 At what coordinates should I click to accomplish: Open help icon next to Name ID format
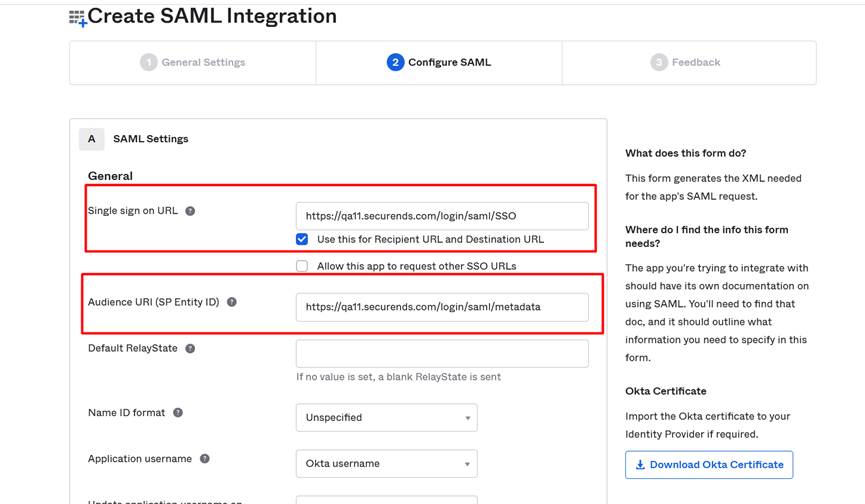(x=178, y=412)
